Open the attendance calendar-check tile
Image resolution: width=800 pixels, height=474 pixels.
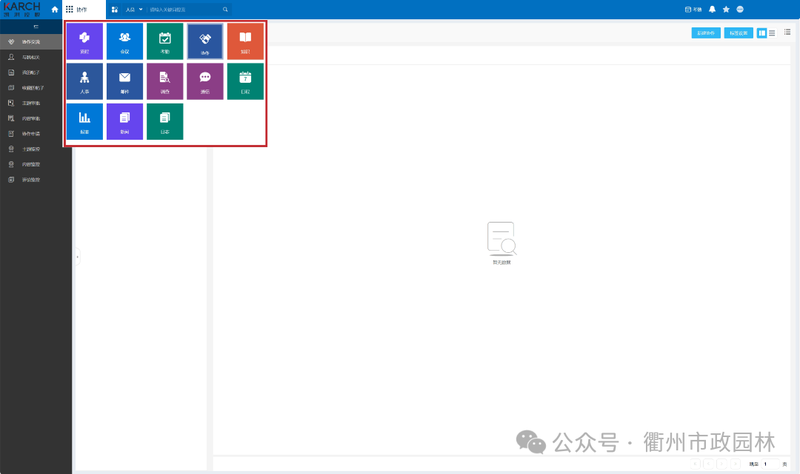click(x=165, y=41)
